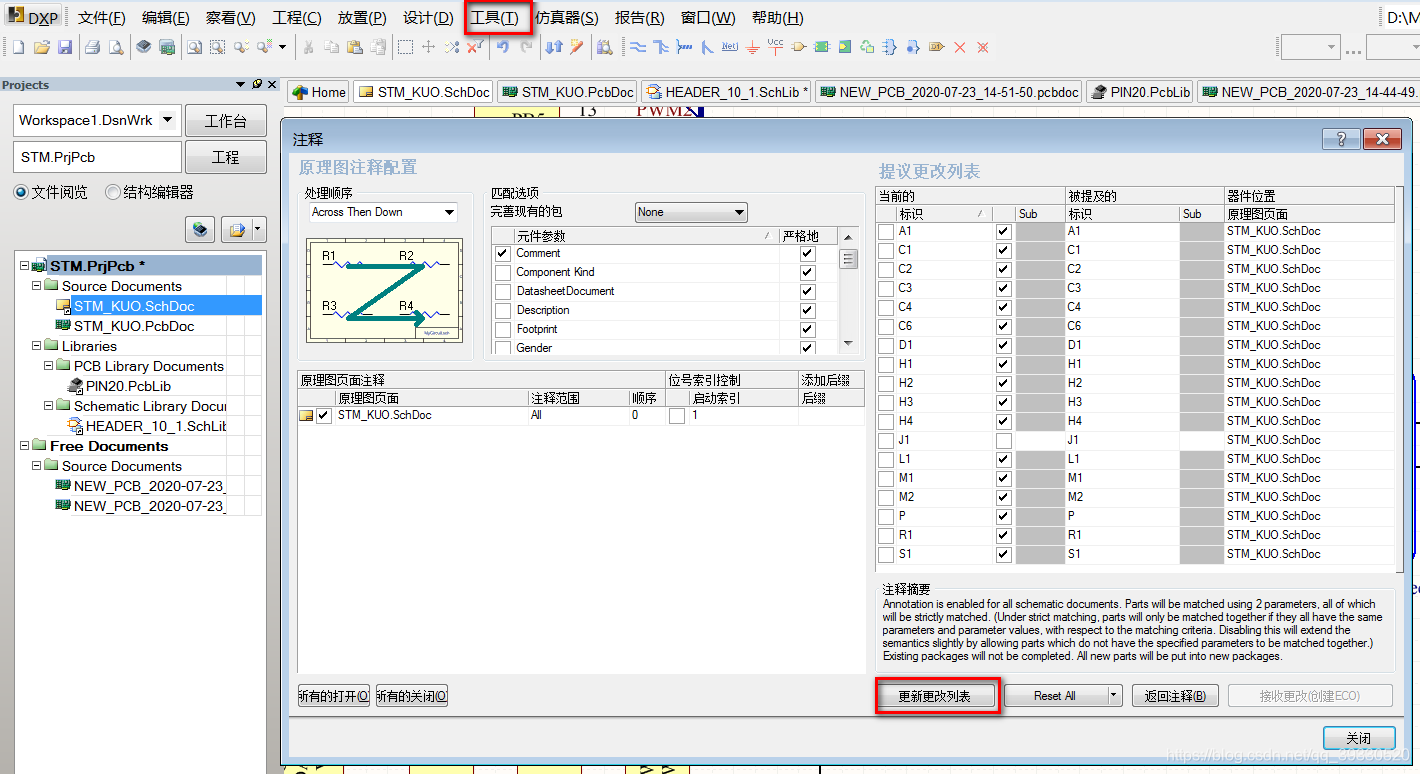This screenshot has height=774, width=1420.
Task: Click the GND power port icon
Action: [752, 47]
